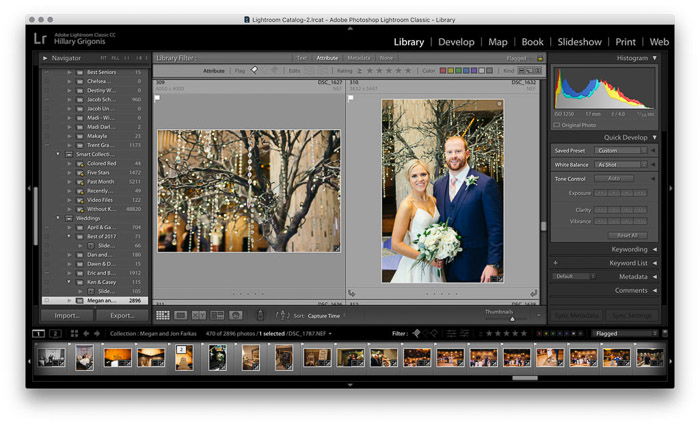Toggle the white flag on first grid photo
This screenshot has height=425, width=700.
(158, 98)
